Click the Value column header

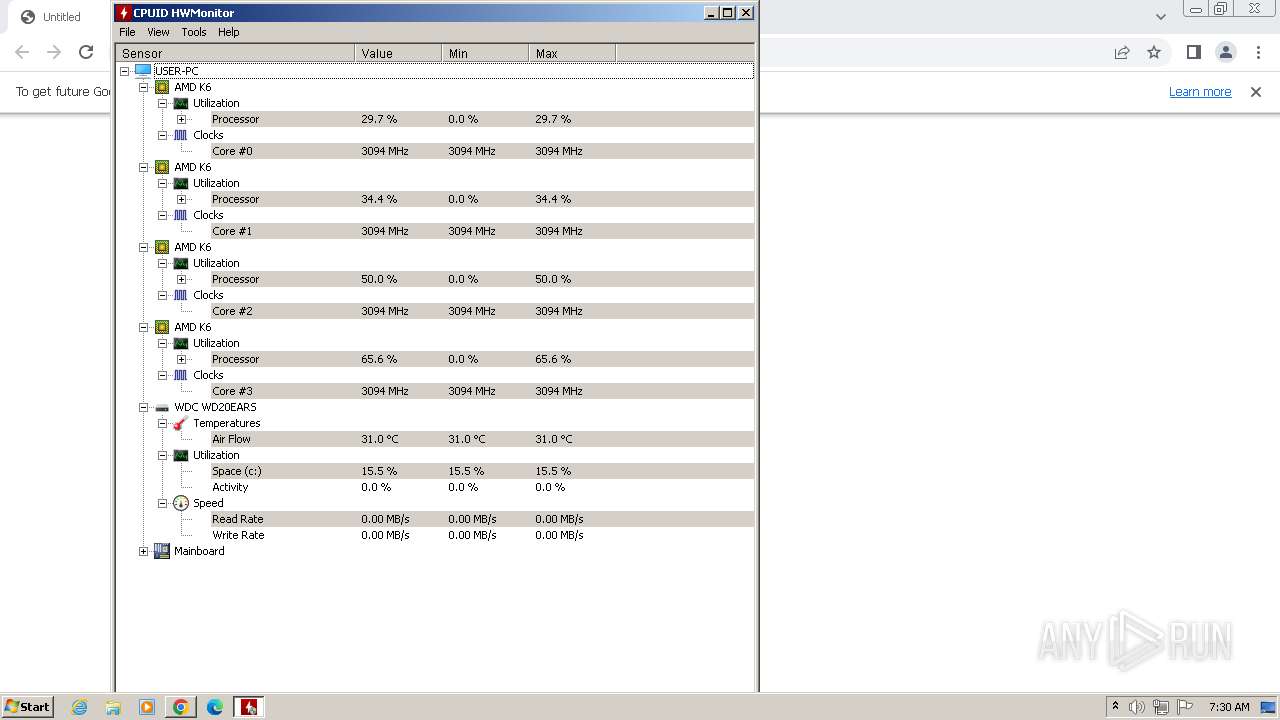(x=398, y=53)
